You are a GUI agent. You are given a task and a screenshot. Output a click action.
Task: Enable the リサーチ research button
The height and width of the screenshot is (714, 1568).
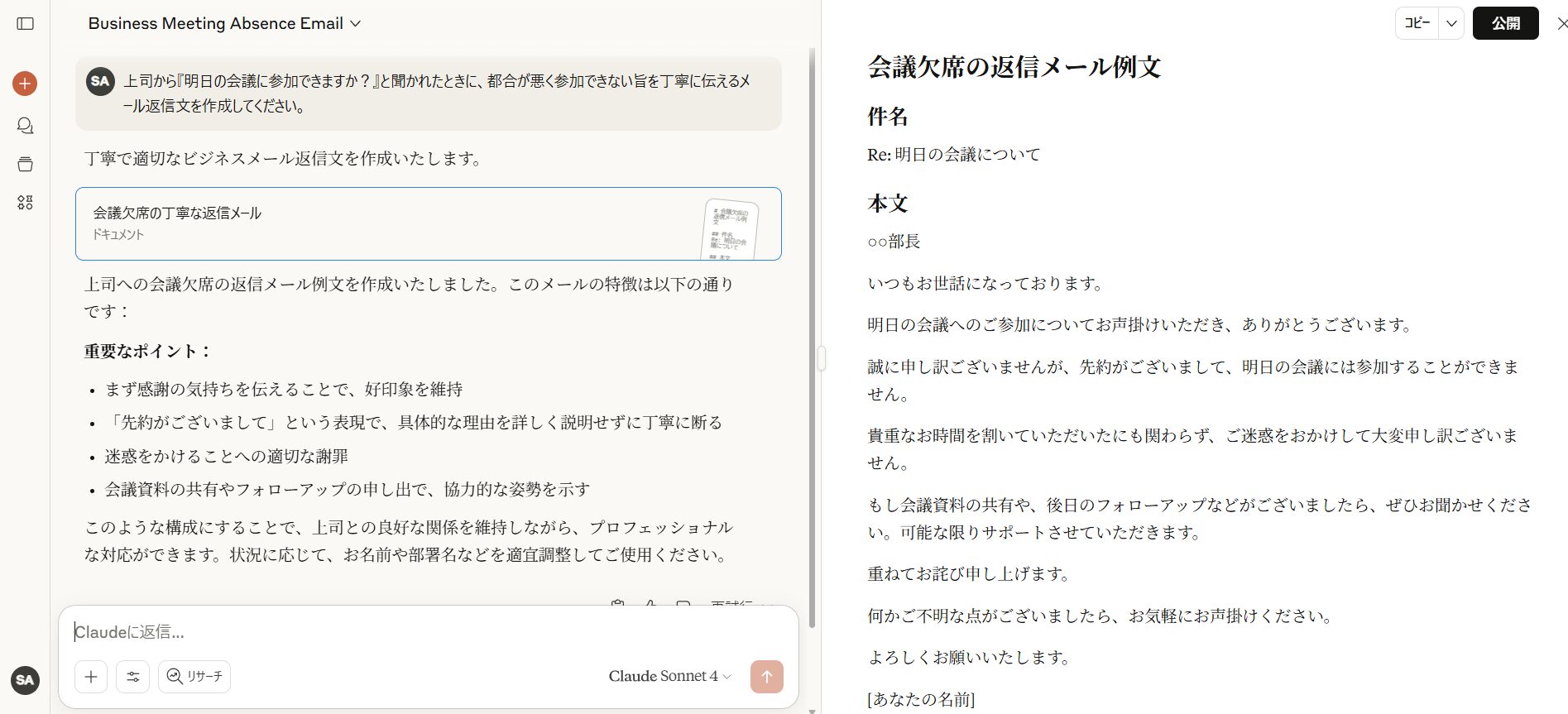(194, 677)
